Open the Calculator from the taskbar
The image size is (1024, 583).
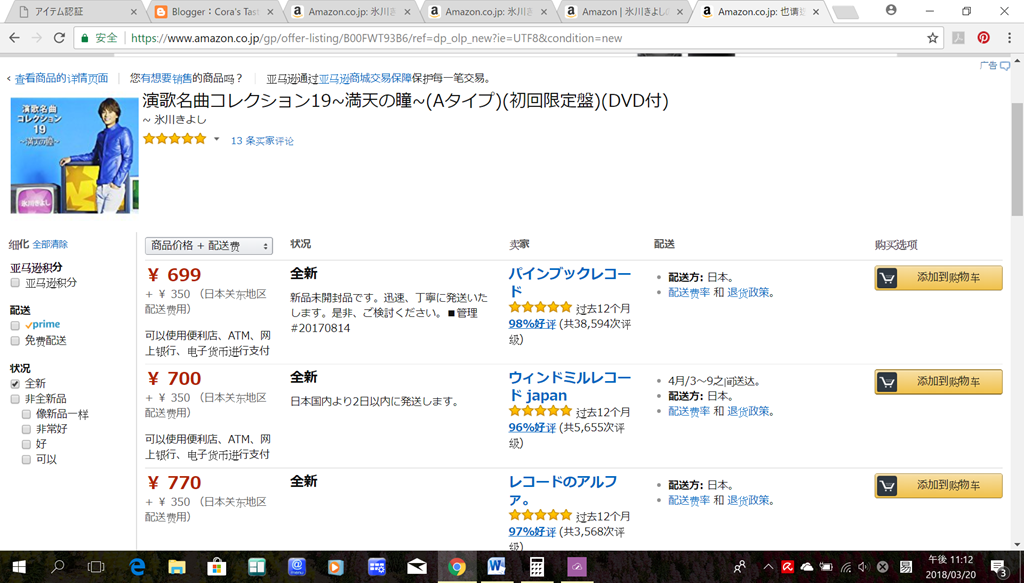point(537,567)
